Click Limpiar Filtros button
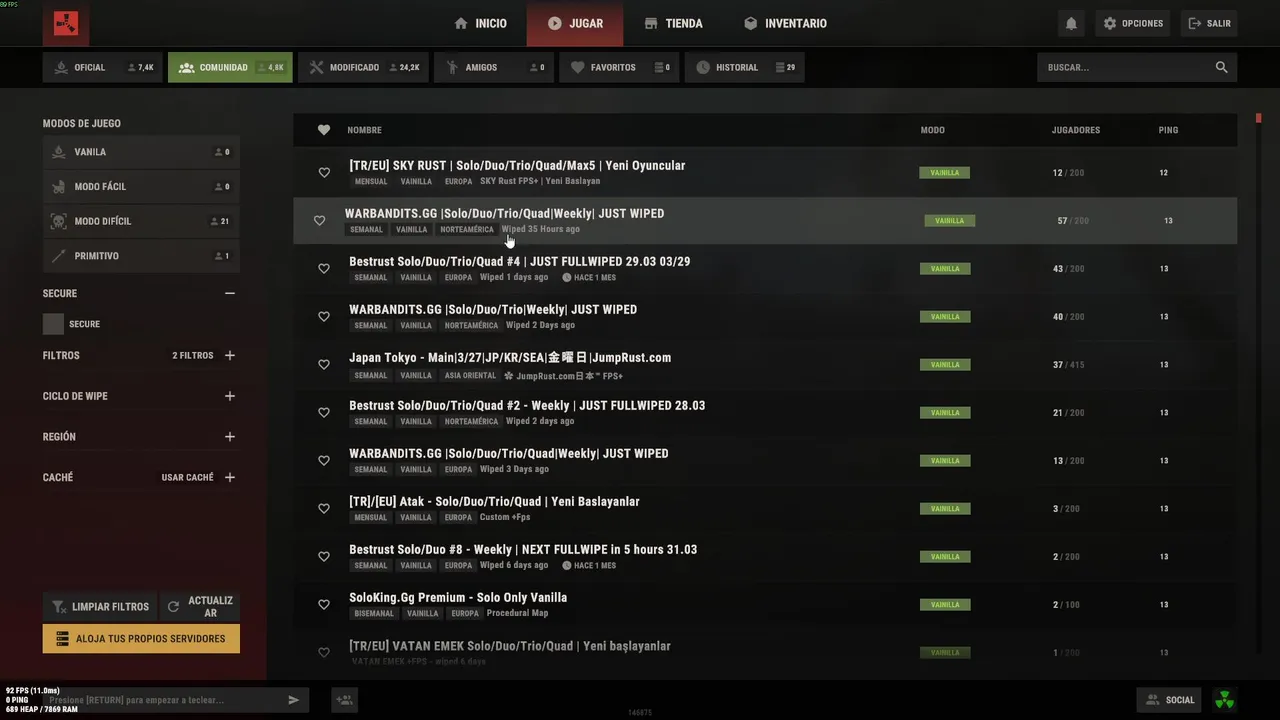 (99, 607)
